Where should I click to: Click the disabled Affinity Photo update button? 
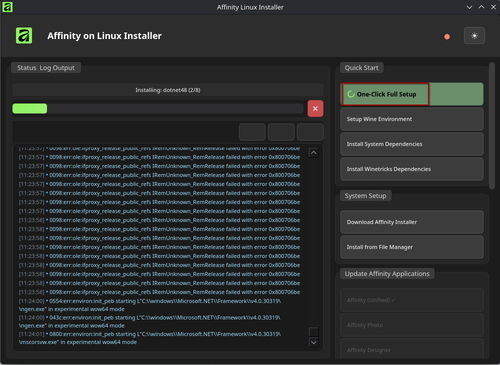pyautogui.click(x=412, y=325)
